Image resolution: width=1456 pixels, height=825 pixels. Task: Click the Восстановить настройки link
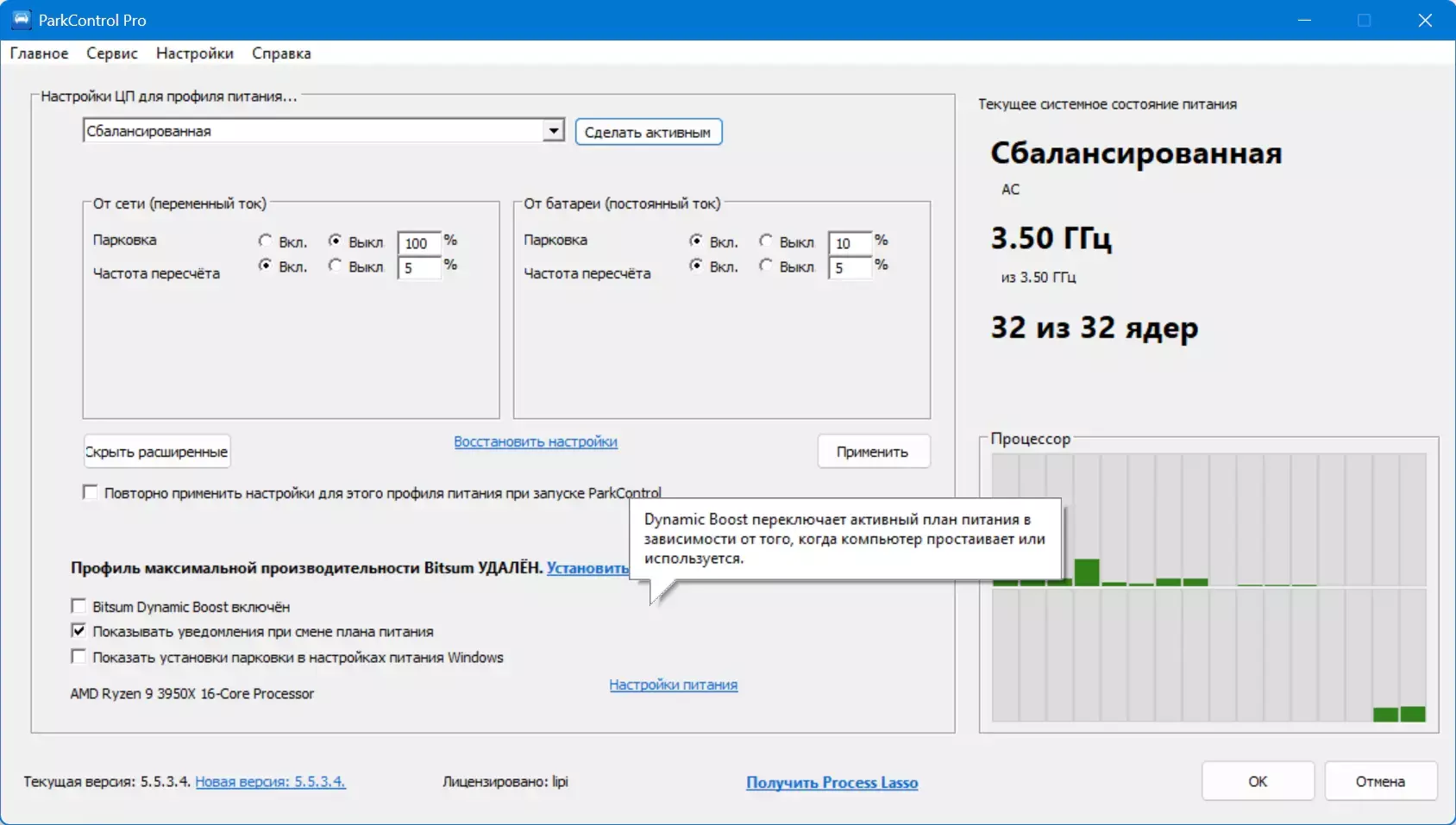tap(536, 441)
